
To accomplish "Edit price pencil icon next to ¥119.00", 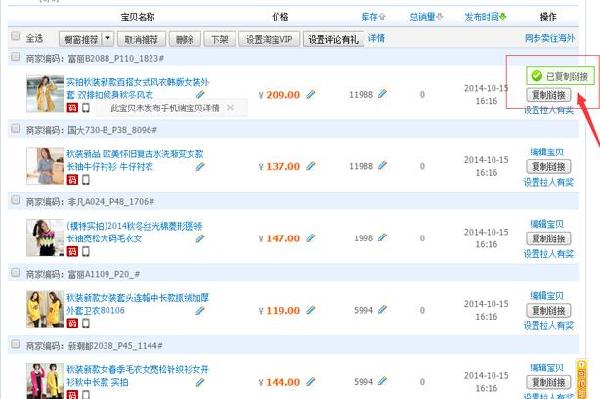I will [x=311, y=310].
